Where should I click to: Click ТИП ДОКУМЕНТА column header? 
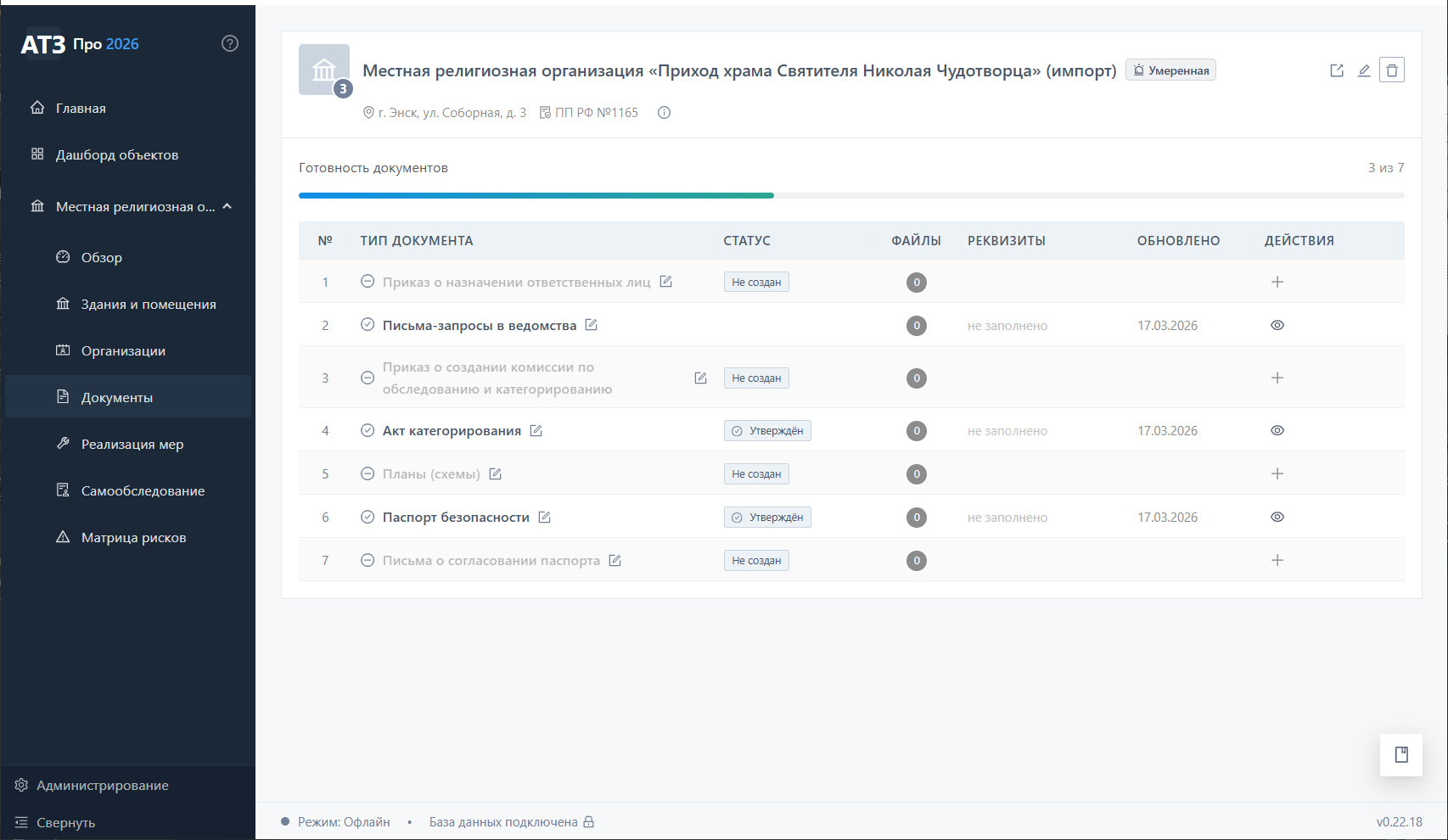tap(417, 240)
